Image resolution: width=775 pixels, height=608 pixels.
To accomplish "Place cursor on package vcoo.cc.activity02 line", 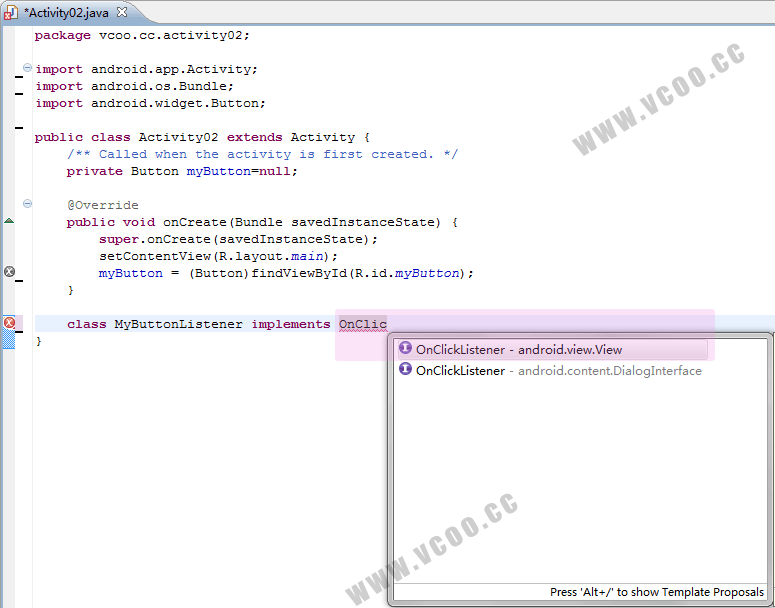I will tap(142, 35).
